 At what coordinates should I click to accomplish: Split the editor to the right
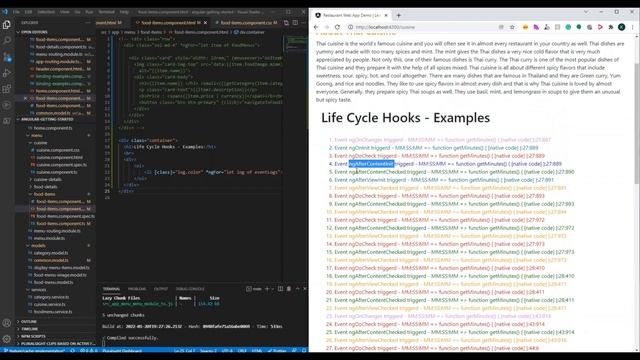pos(295,23)
